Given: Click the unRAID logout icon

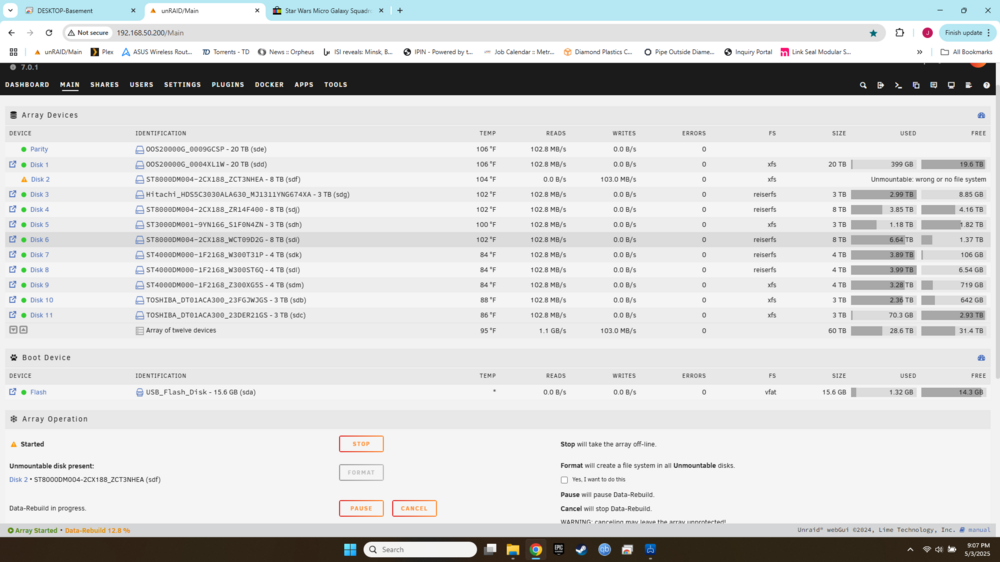Looking at the screenshot, I should (x=881, y=85).
